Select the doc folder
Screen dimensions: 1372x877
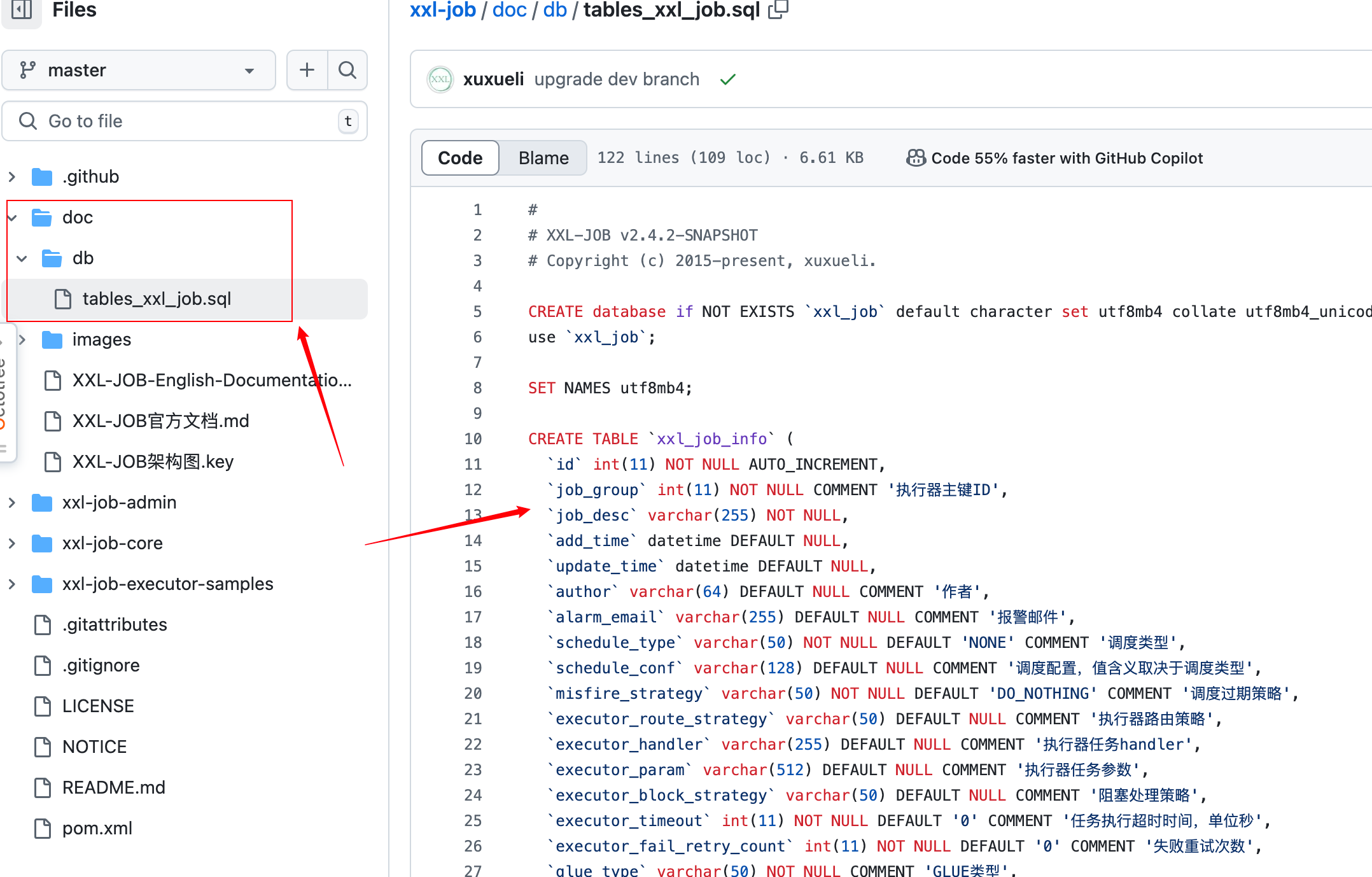[78, 218]
